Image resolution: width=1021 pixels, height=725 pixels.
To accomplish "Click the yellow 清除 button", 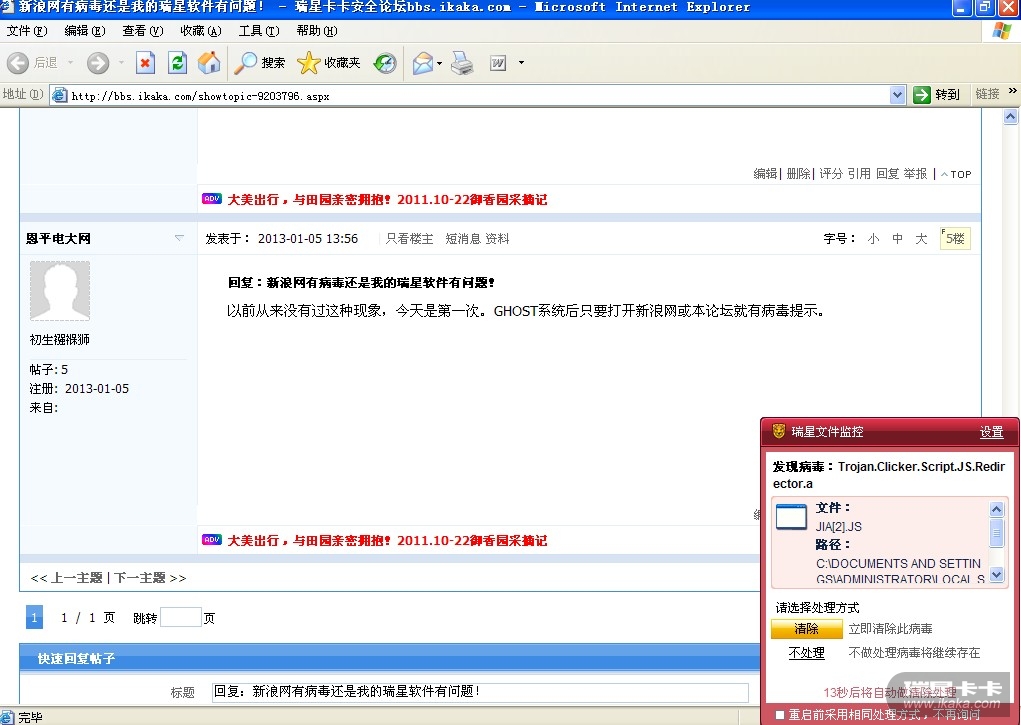I will pos(805,629).
